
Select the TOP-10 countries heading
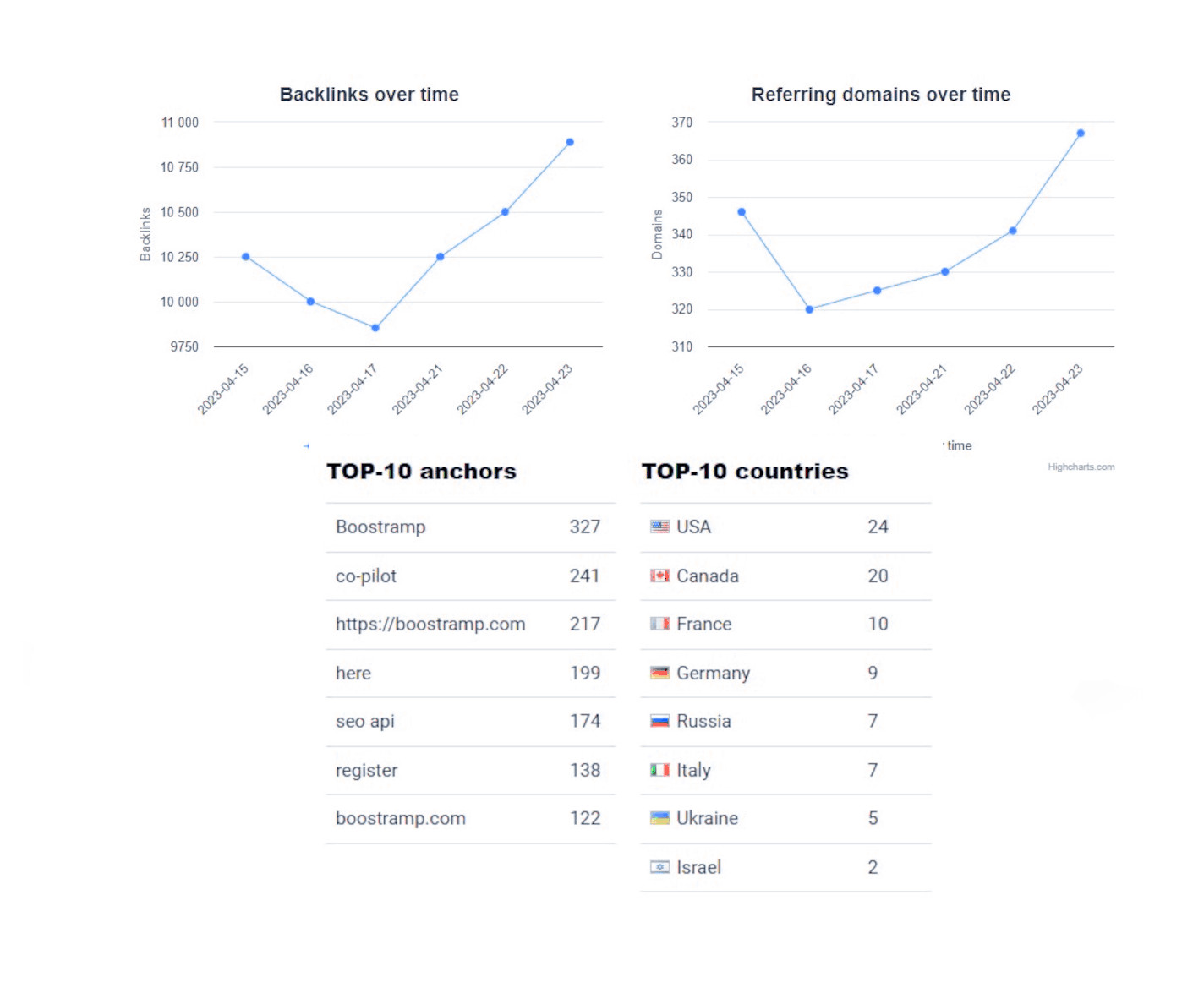pos(745,471)
